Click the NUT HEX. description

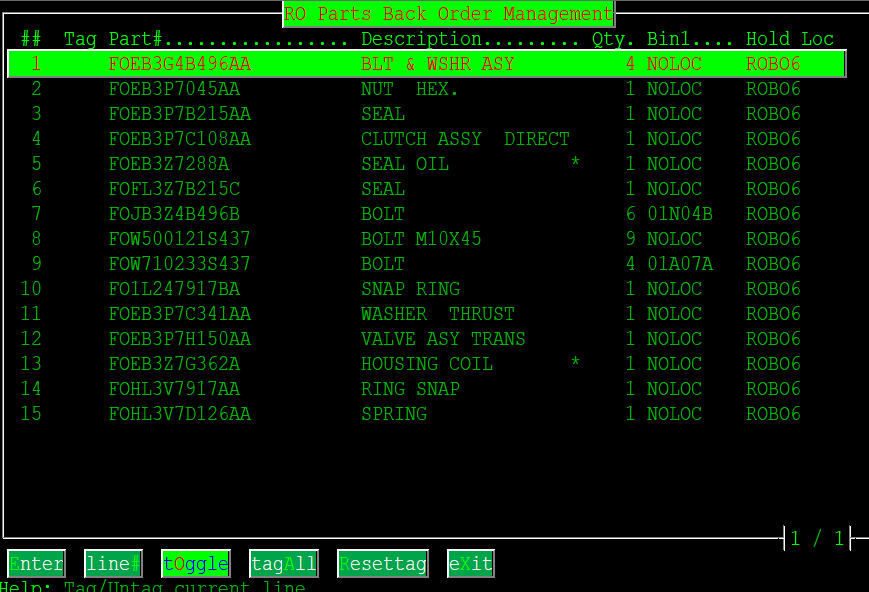(x=410, y=89)
